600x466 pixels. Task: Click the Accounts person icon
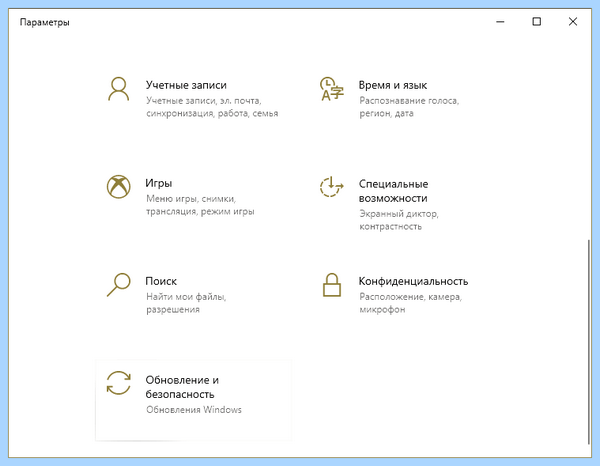[119, 89]
